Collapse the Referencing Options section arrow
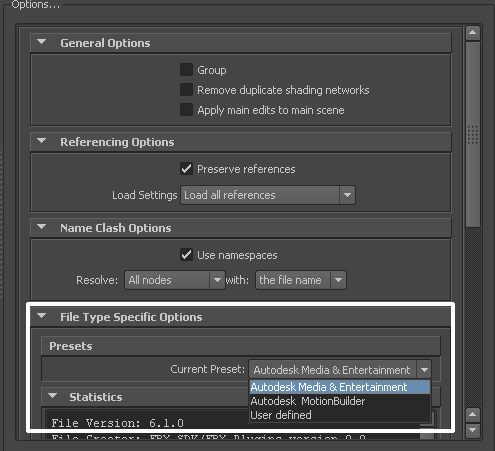This screenshot has height=451, width=495. click(42, 141)
